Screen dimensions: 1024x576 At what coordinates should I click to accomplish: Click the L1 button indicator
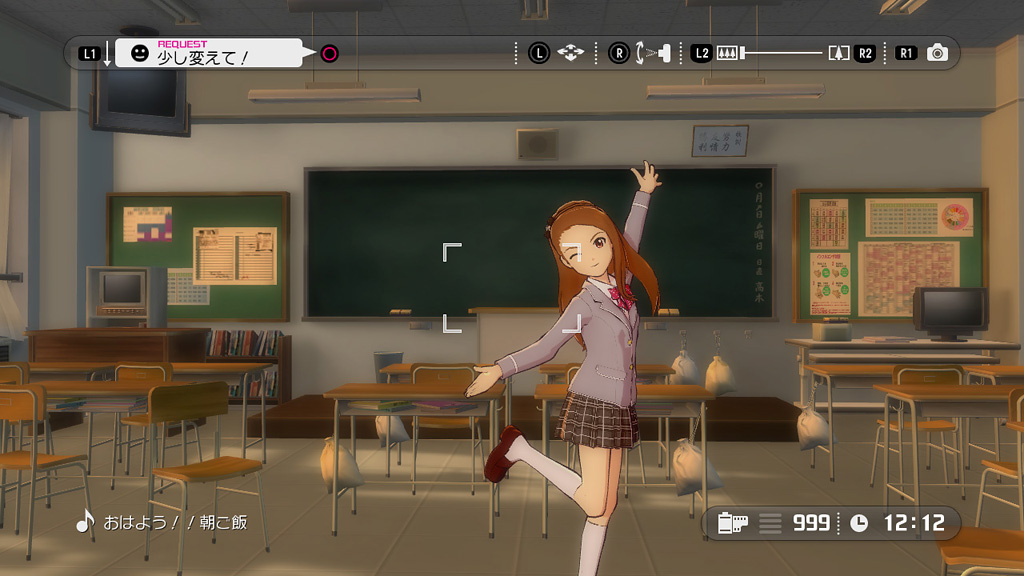click(89, 53)
